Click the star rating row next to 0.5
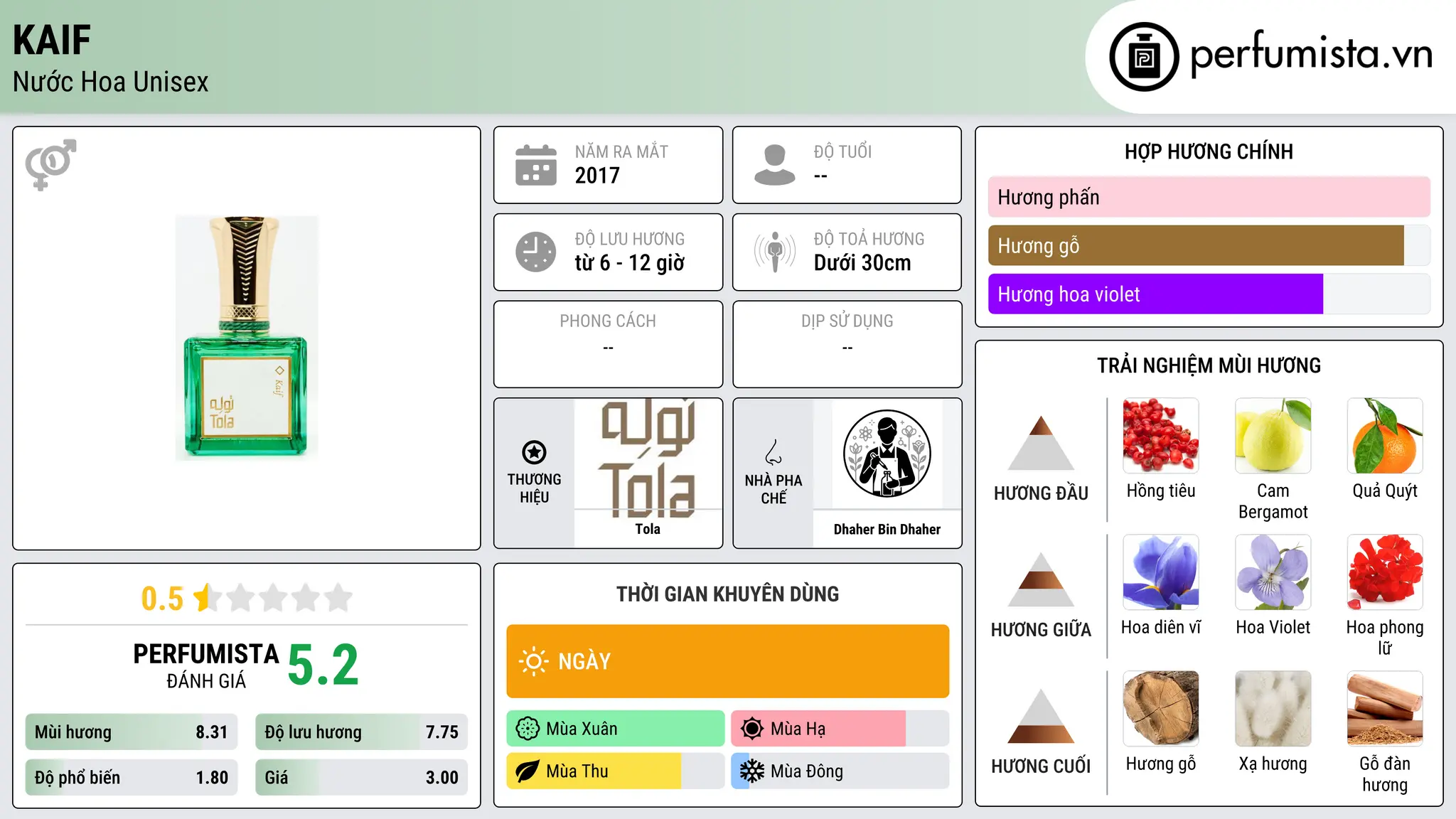This screenshot has width=1456, height=819. click(x=273, y=598)
